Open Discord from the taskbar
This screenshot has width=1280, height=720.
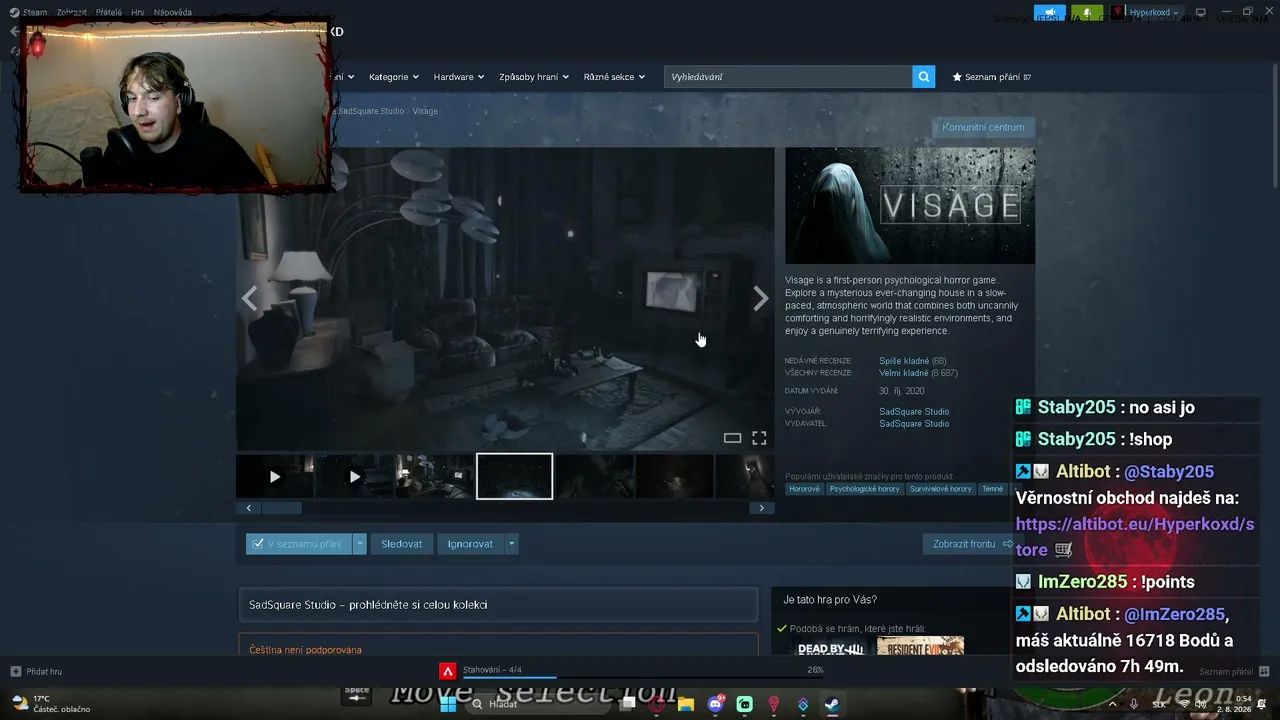715,704
